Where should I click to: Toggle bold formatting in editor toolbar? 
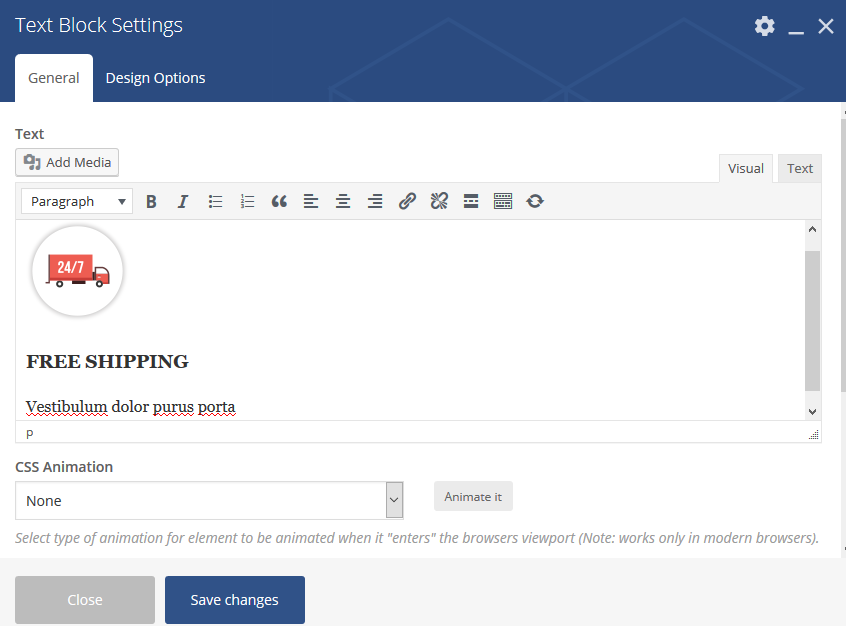[151, 201]
